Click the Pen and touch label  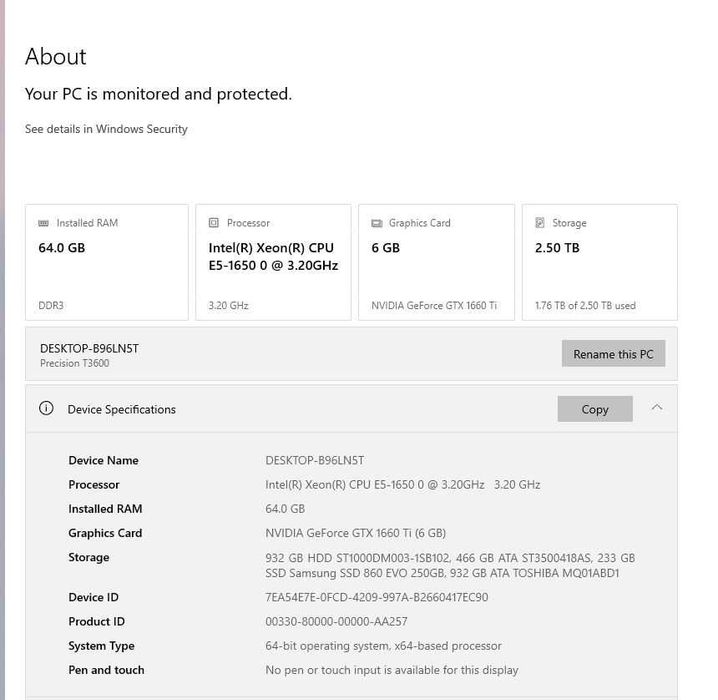coord(106,670)
